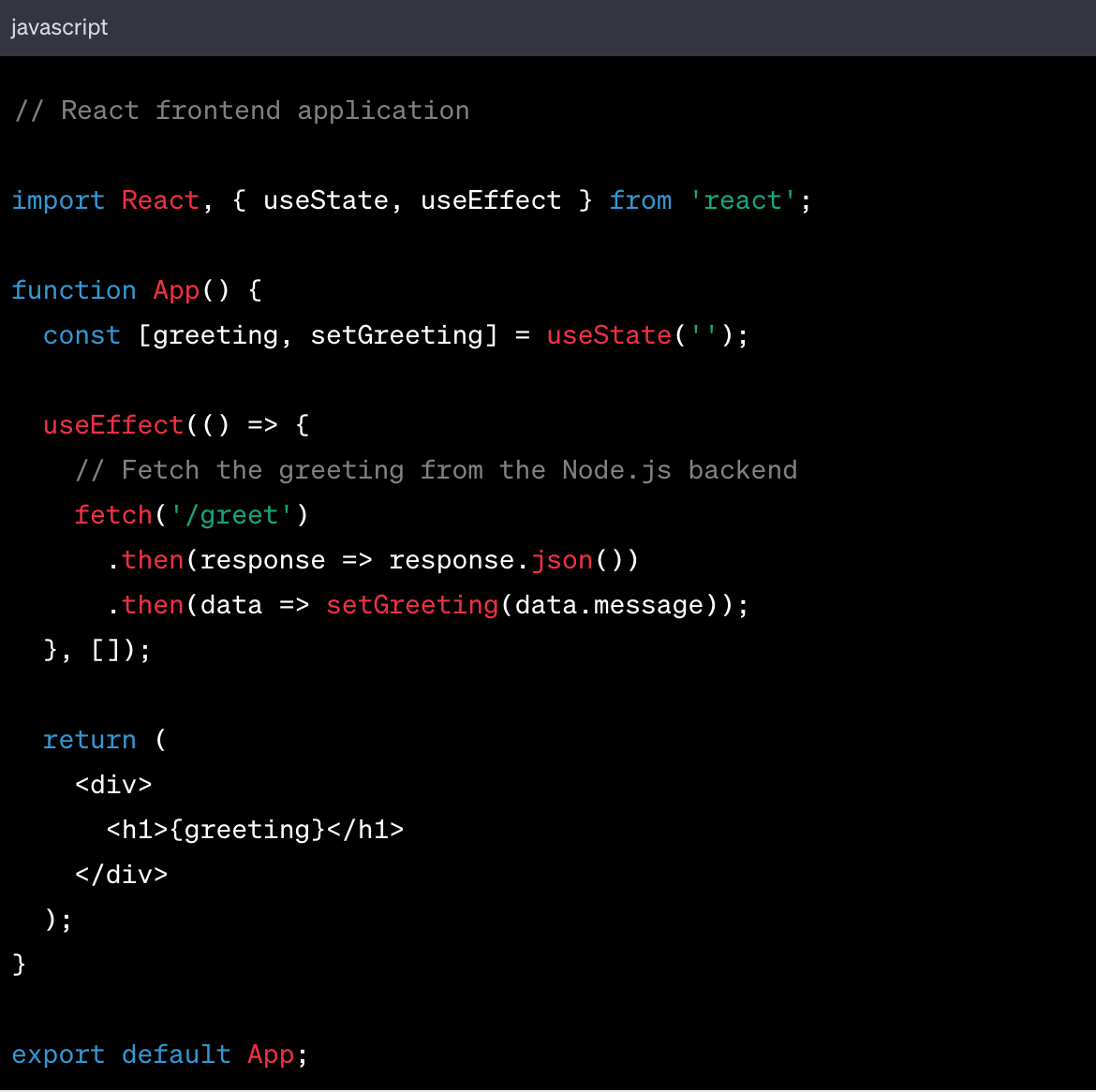Click the 'react' module string literal
The height and width of the screenshot is (1092, 1096).
[x=744, y=199]
